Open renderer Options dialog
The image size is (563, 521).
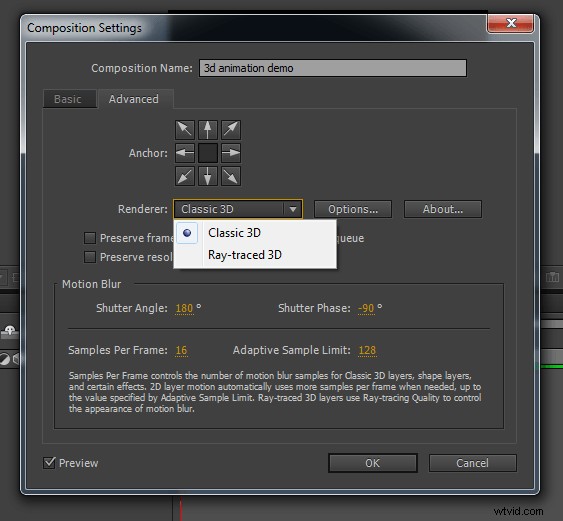[353, 209]
